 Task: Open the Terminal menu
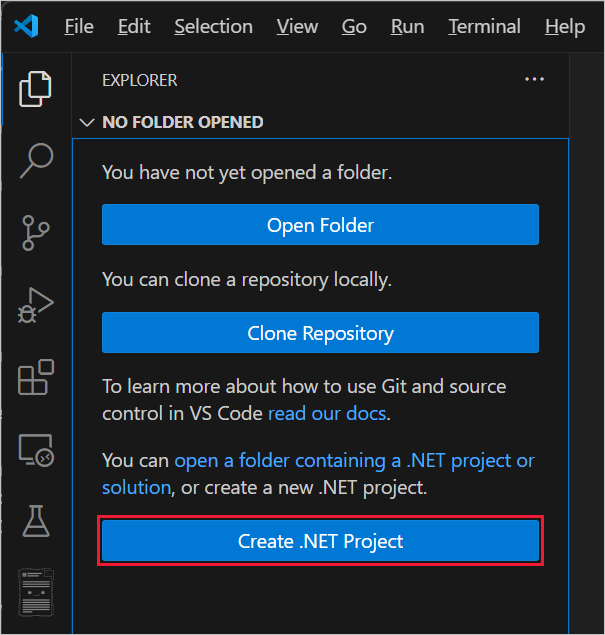(484, 26)
